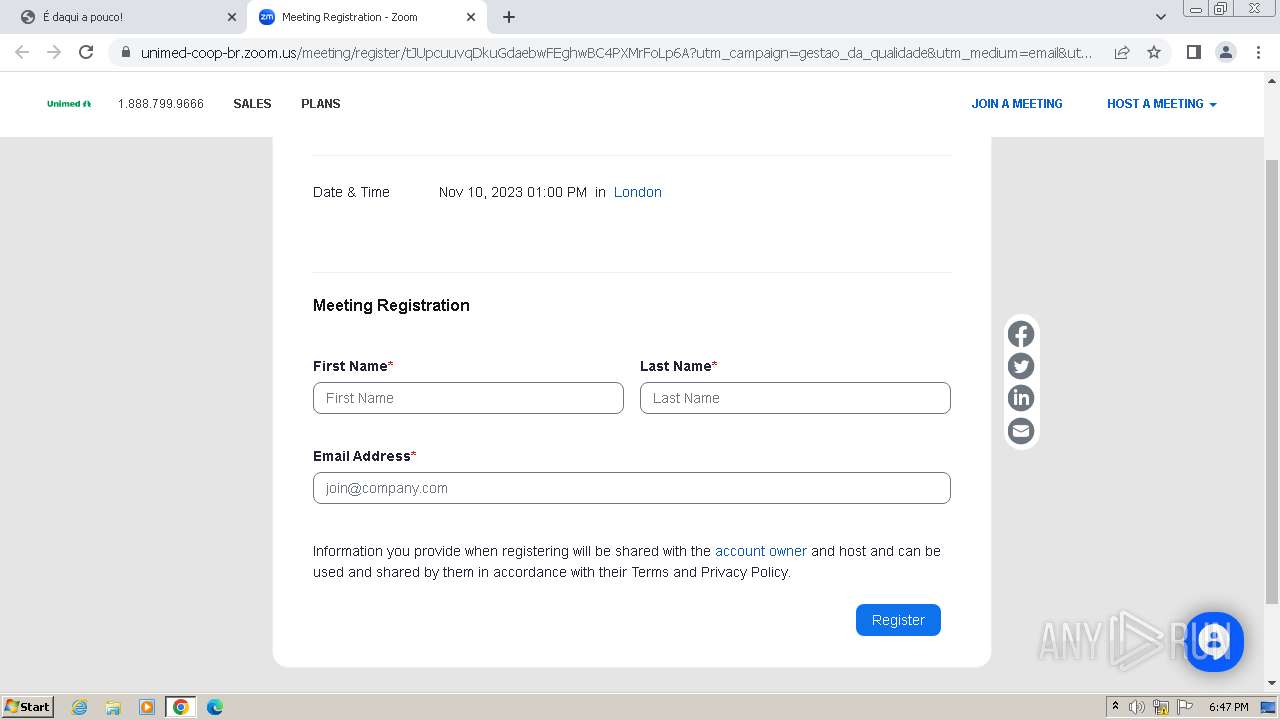This screenshot has height=720, width=1280.
Task: Click the share page icon in address bar
Action: click(x=1122, y=52)
